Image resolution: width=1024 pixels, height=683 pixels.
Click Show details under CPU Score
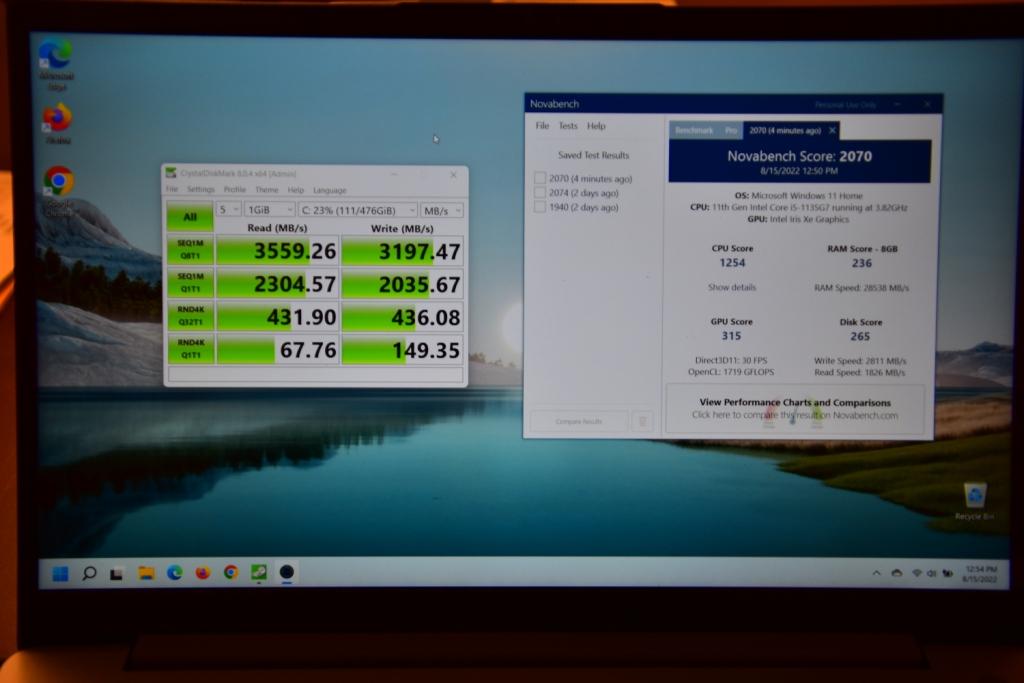pyautogui.click(x=731, y=287)
